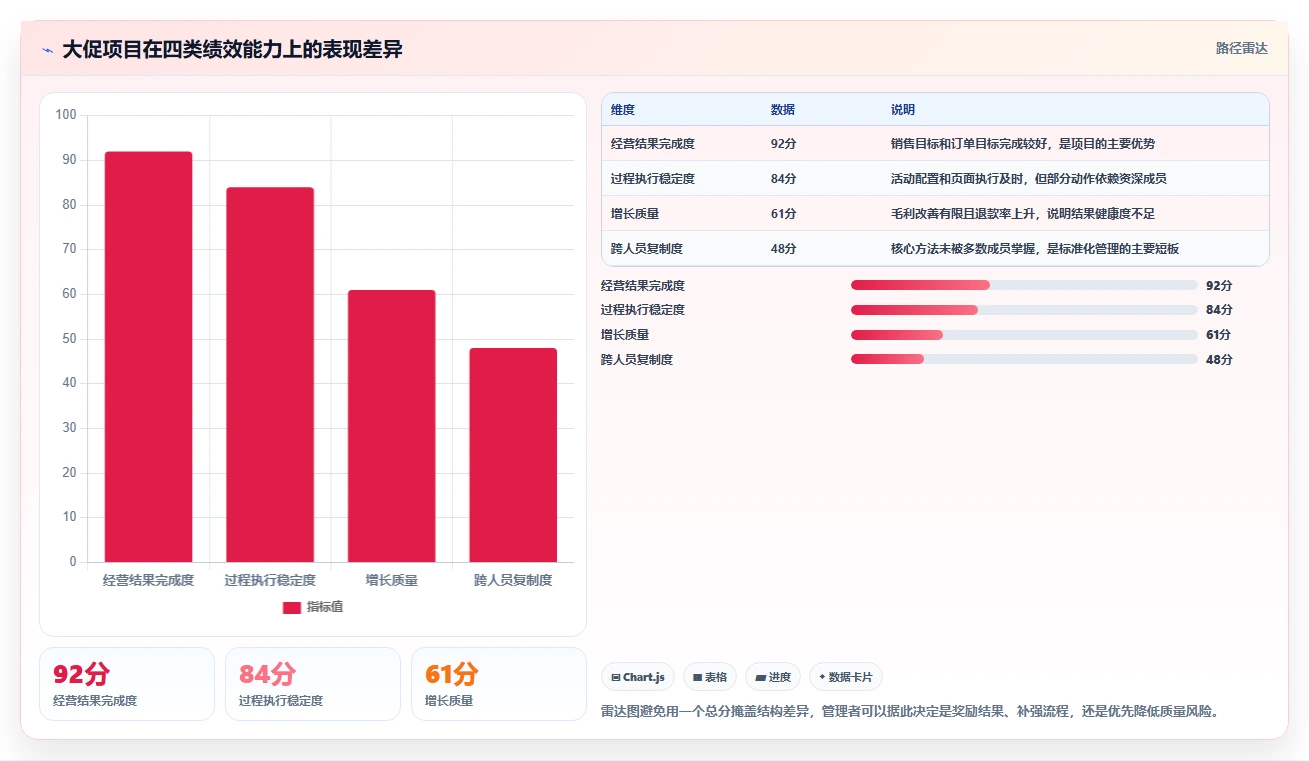Viewport: 1309px width, 761px height.
Task: Click the y-axis value 100
Action: click(x=66, y=115)
